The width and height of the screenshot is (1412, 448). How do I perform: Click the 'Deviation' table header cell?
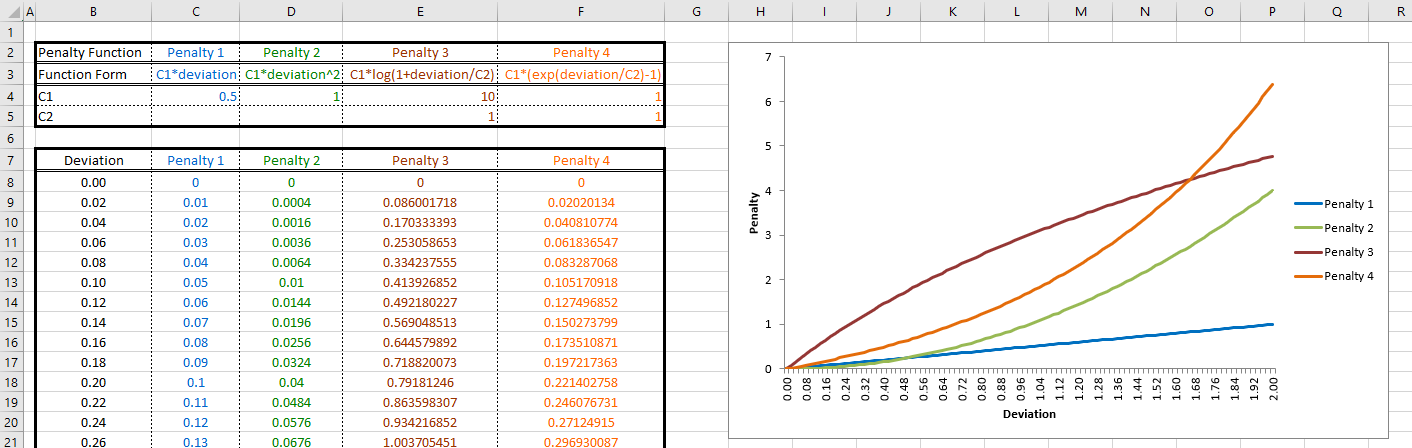(93, 160)
